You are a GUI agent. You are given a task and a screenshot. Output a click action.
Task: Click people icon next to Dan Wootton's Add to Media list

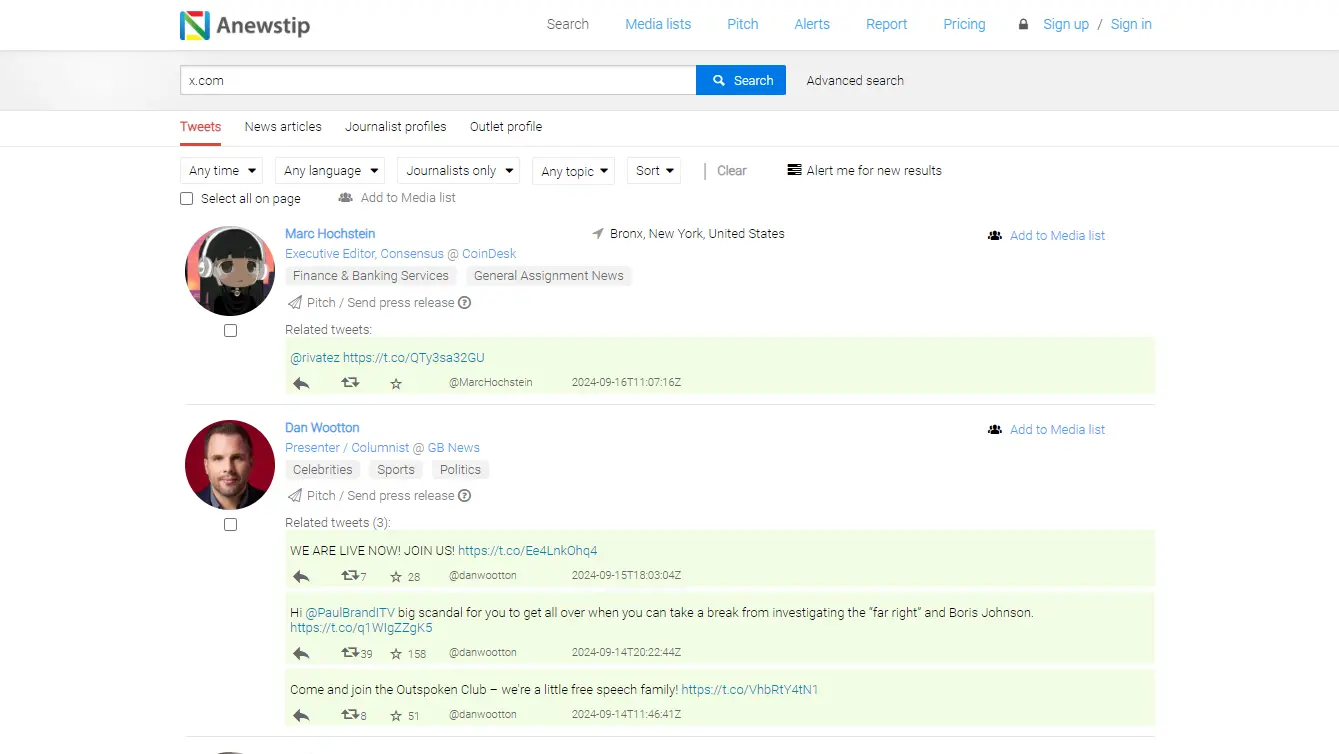pyautogui.click(x=995, y=429)
